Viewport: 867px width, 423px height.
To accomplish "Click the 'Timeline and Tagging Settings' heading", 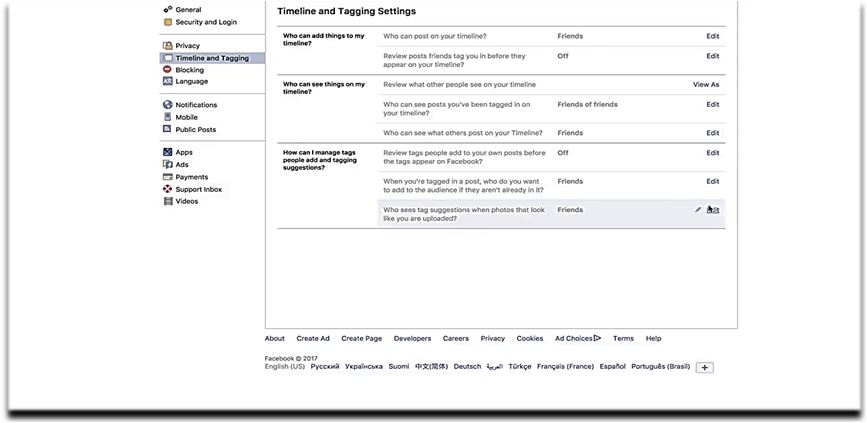I will pyautogui.click(x=347, y=11).
